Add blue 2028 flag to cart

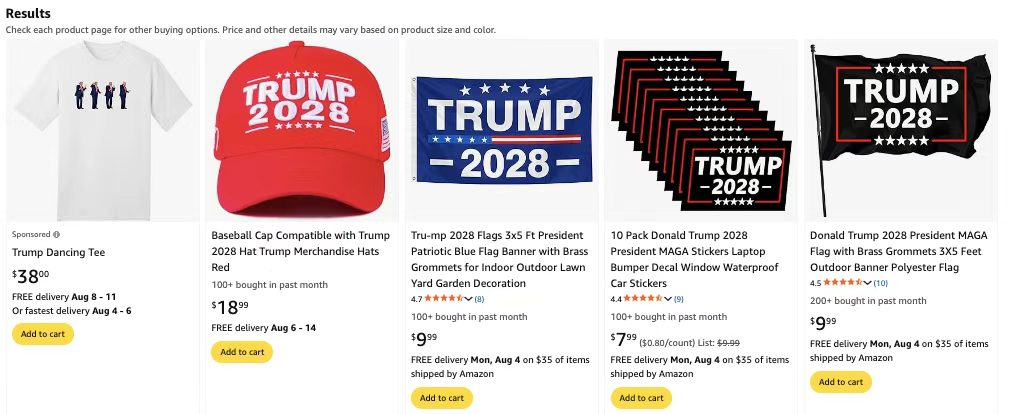pos(442,398)
